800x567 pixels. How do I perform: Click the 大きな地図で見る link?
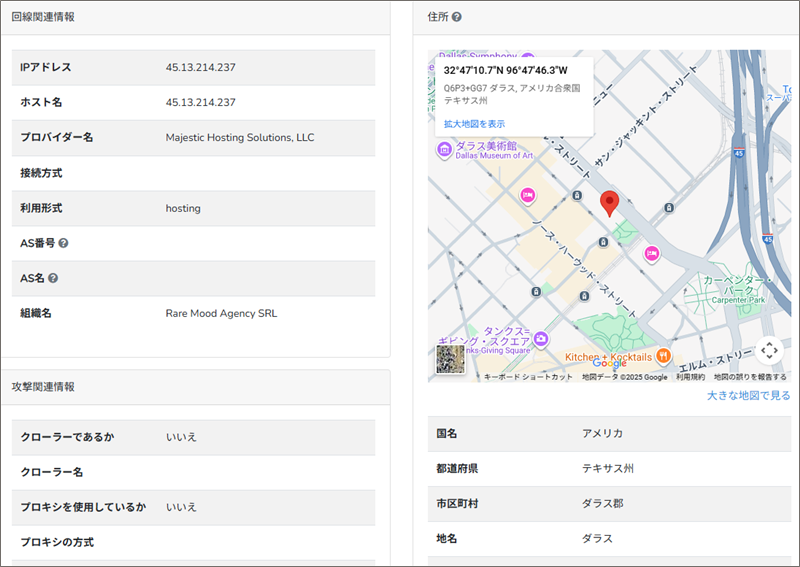(x=748, y=396)
